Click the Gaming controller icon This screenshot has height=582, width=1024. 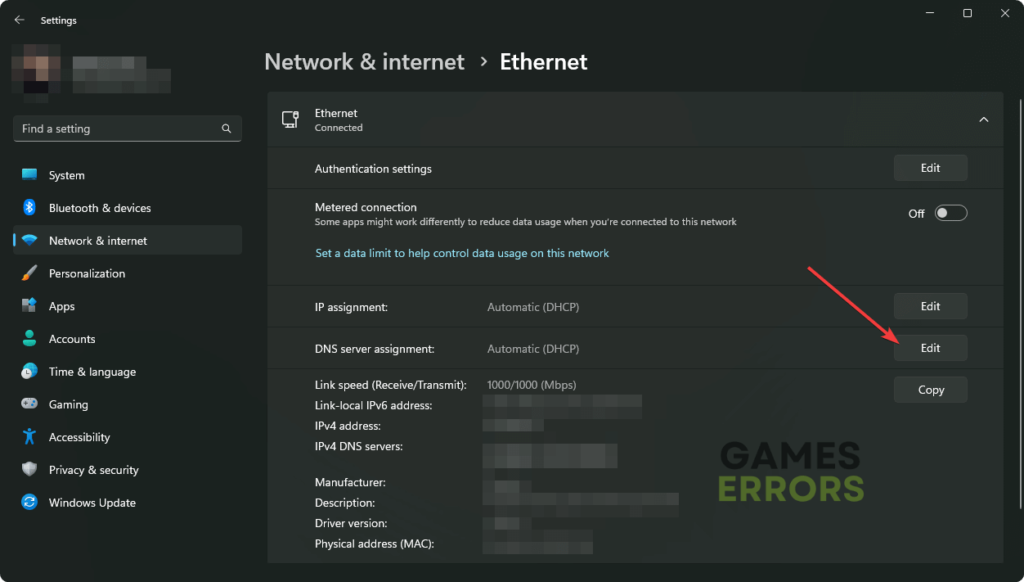[x=29, y=404]
